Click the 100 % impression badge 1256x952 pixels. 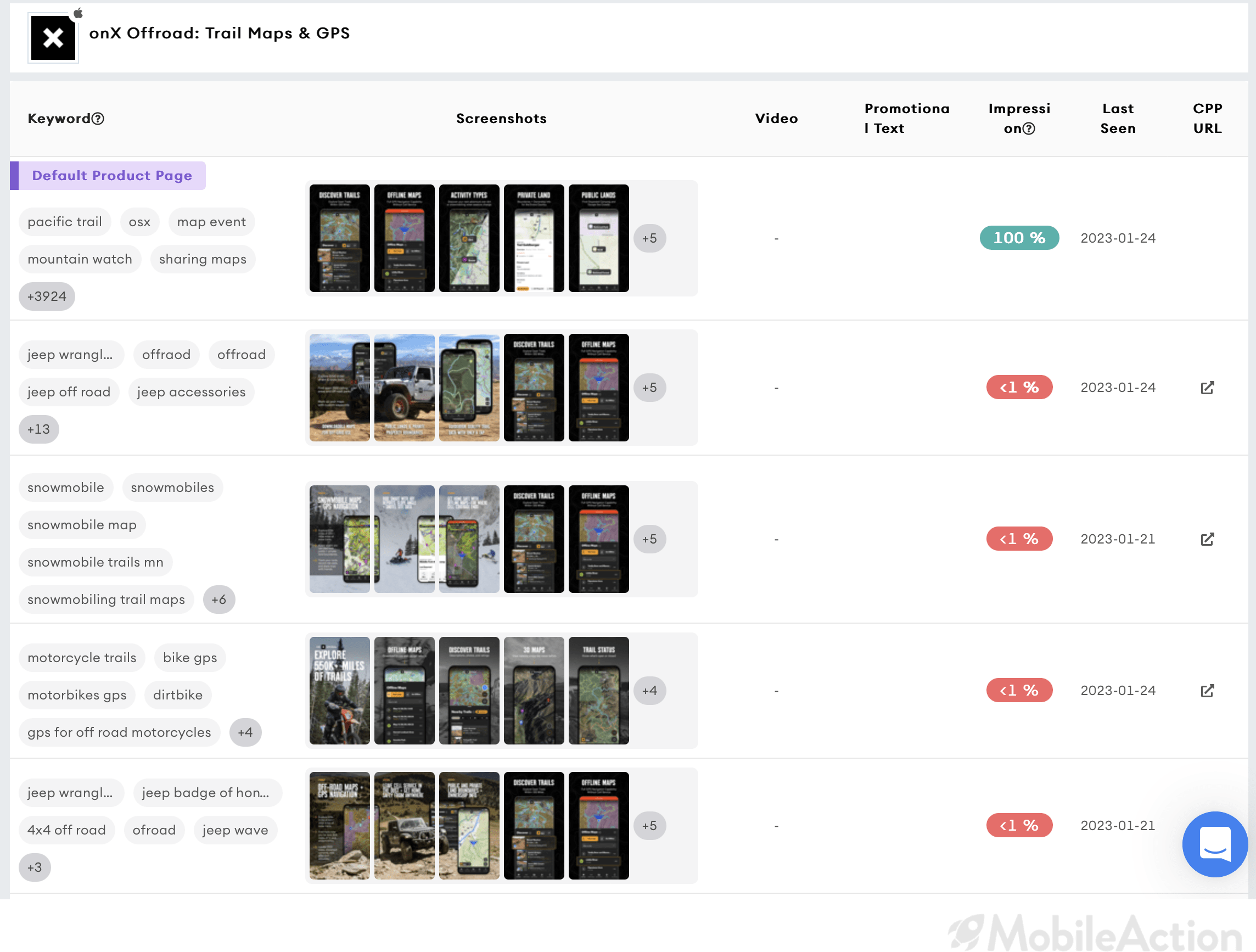[x=1019, y=238]
